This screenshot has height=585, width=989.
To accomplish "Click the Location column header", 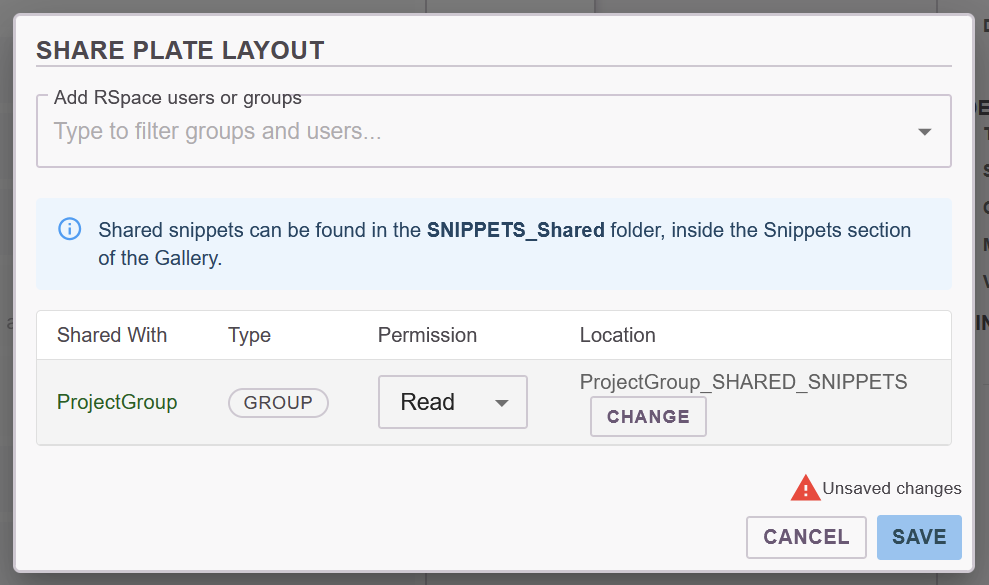I will click(x=617, y=335).
